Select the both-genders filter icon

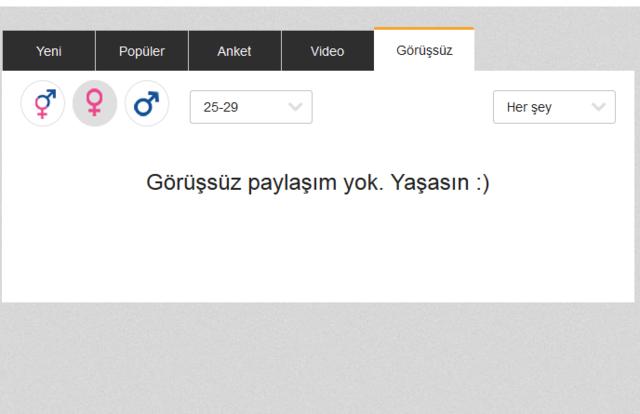43,103
